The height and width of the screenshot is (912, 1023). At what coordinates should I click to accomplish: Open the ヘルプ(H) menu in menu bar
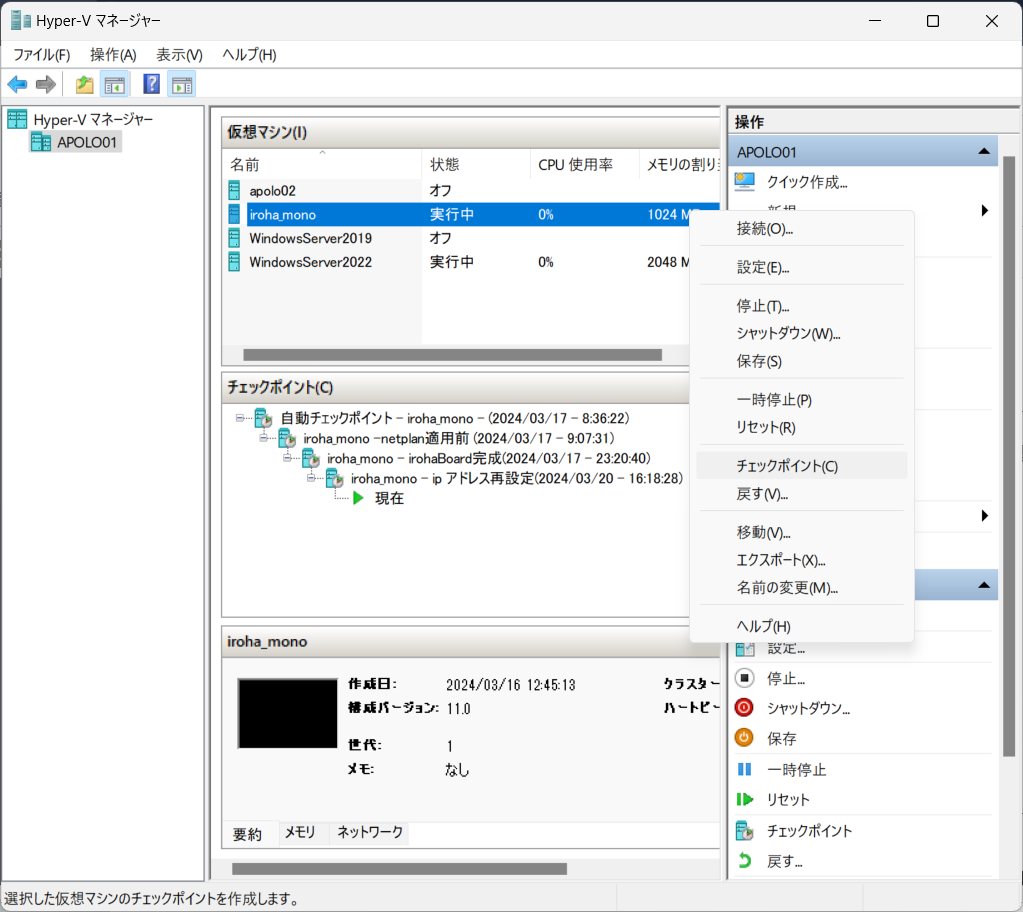249,55
